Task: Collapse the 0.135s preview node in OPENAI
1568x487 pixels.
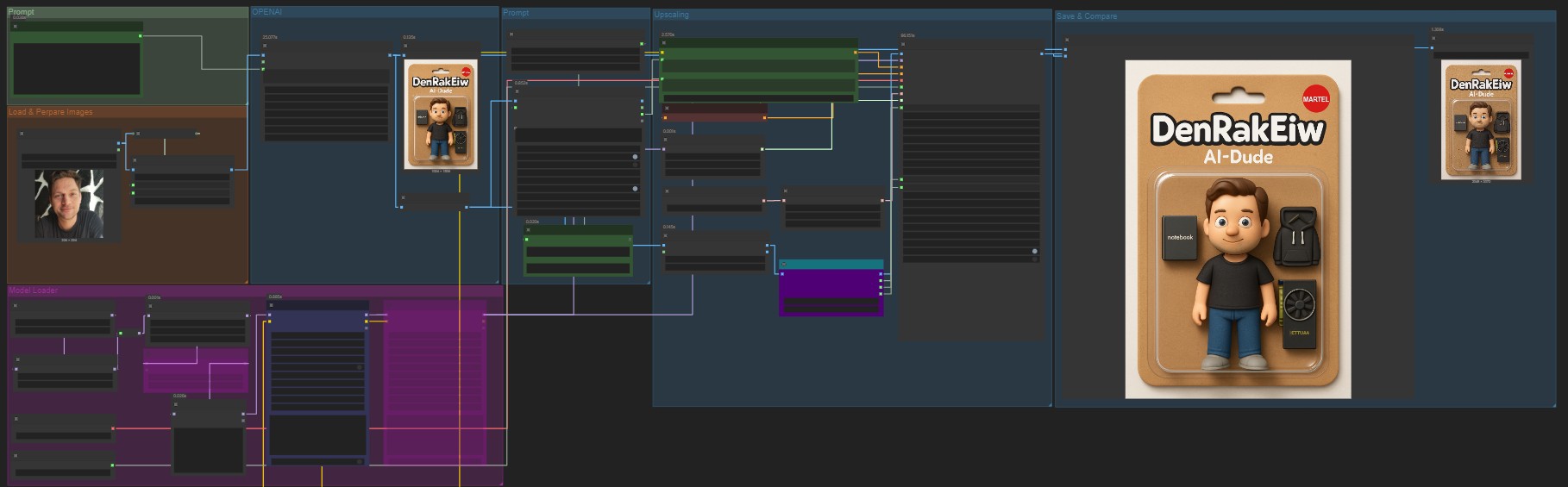Action: pos(406,45)
